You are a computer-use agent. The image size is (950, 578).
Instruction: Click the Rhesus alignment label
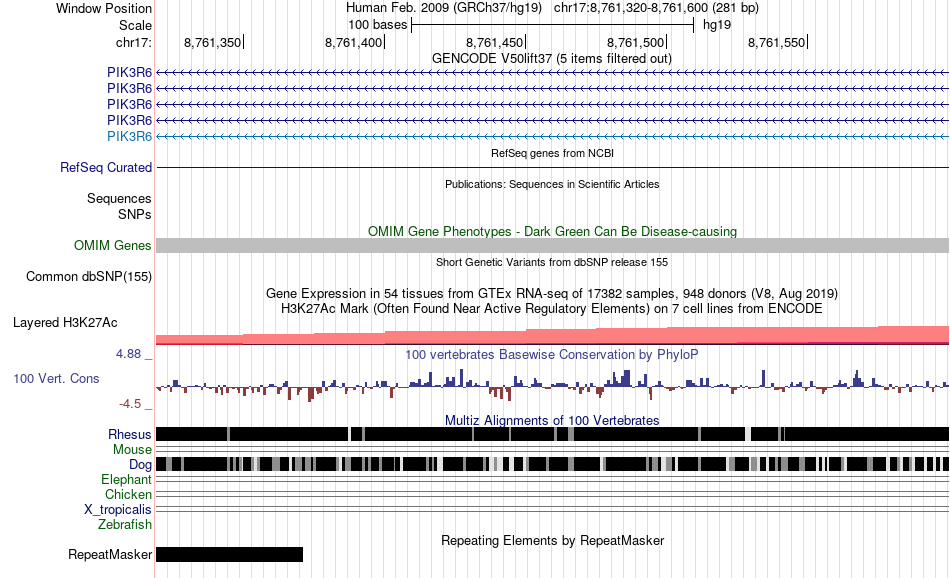pyautogui.click(x=130, y=434)
